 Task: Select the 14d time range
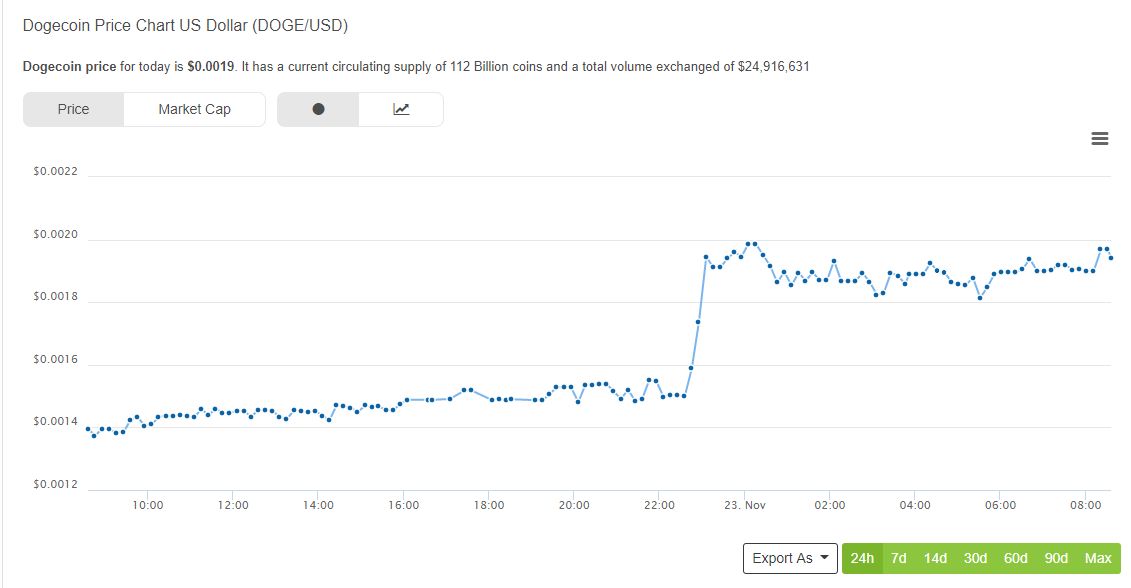pos(936,558)
